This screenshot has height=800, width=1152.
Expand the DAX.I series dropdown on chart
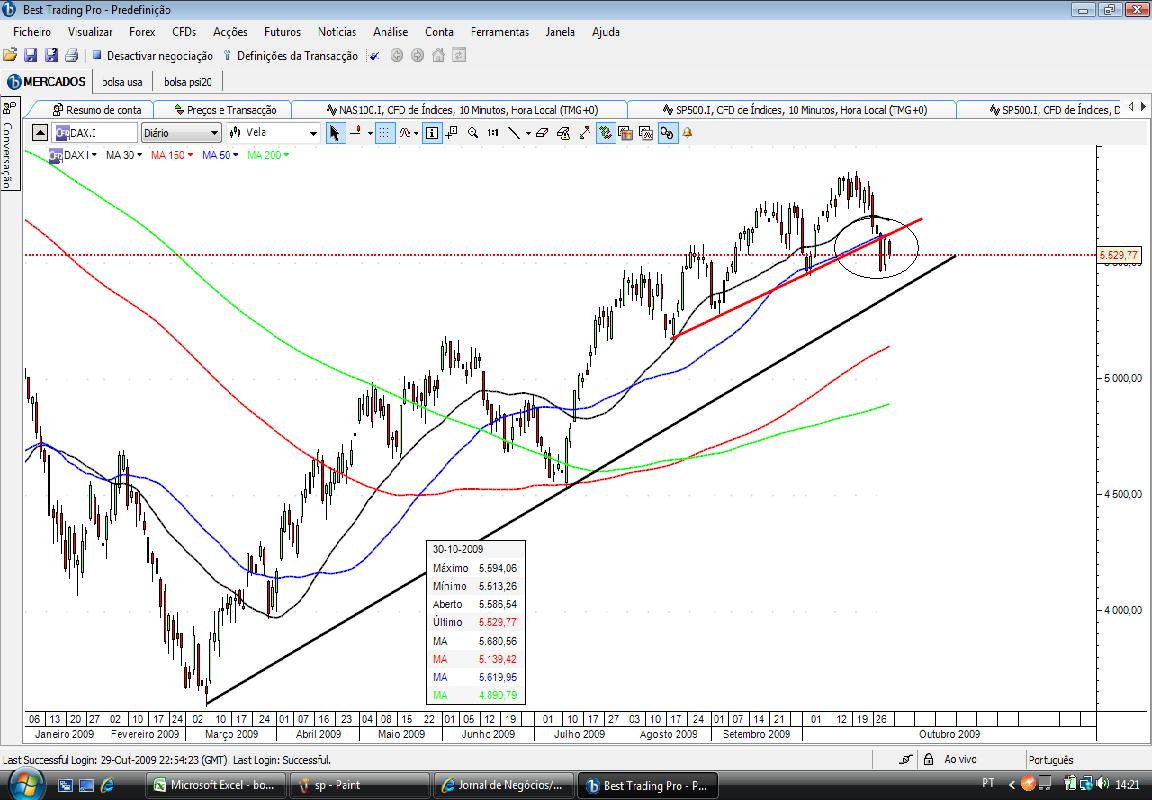pyautogui.click(x=94, y=155)
